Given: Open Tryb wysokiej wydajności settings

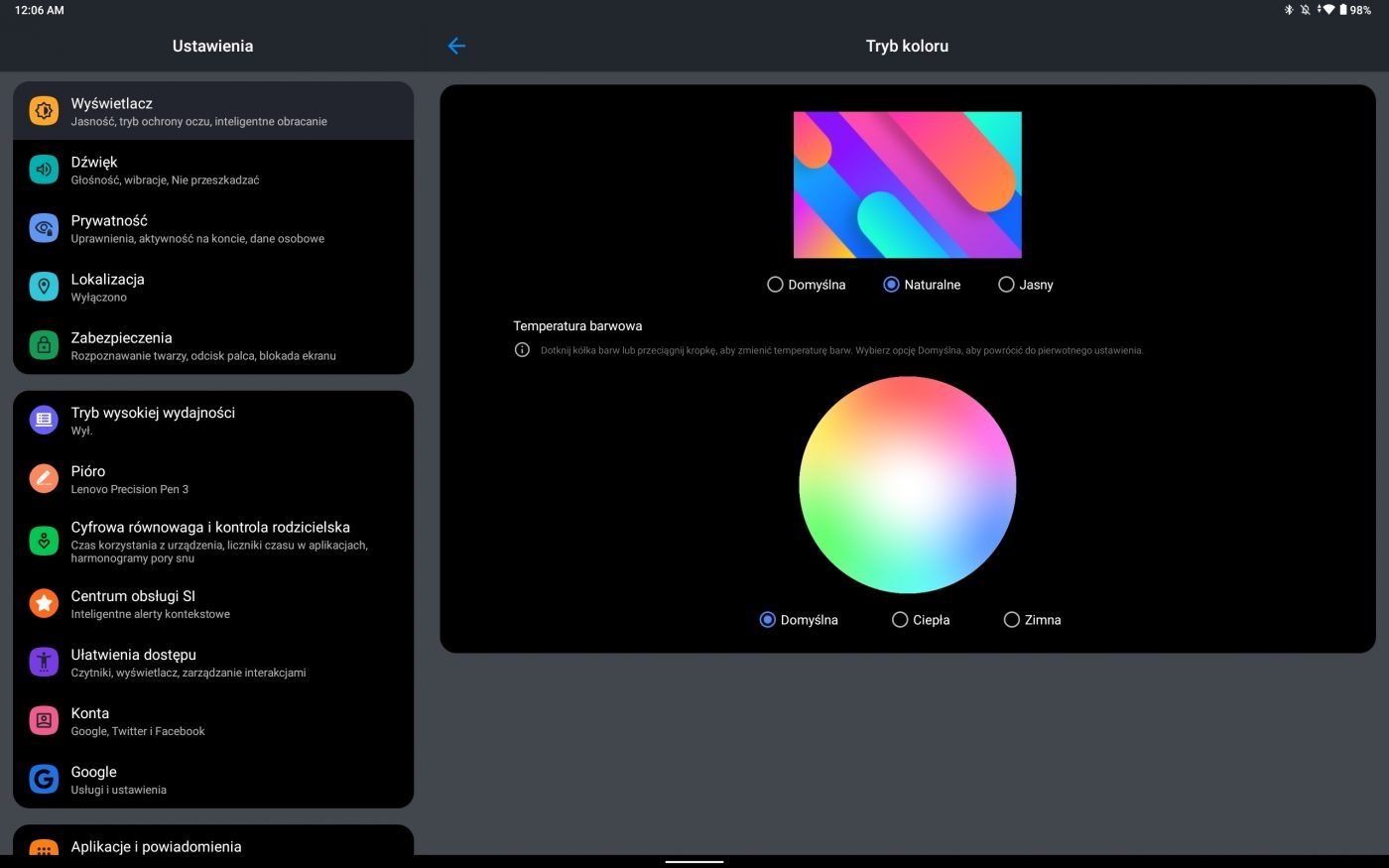Looking at the screenshot, I should (213, 421).
